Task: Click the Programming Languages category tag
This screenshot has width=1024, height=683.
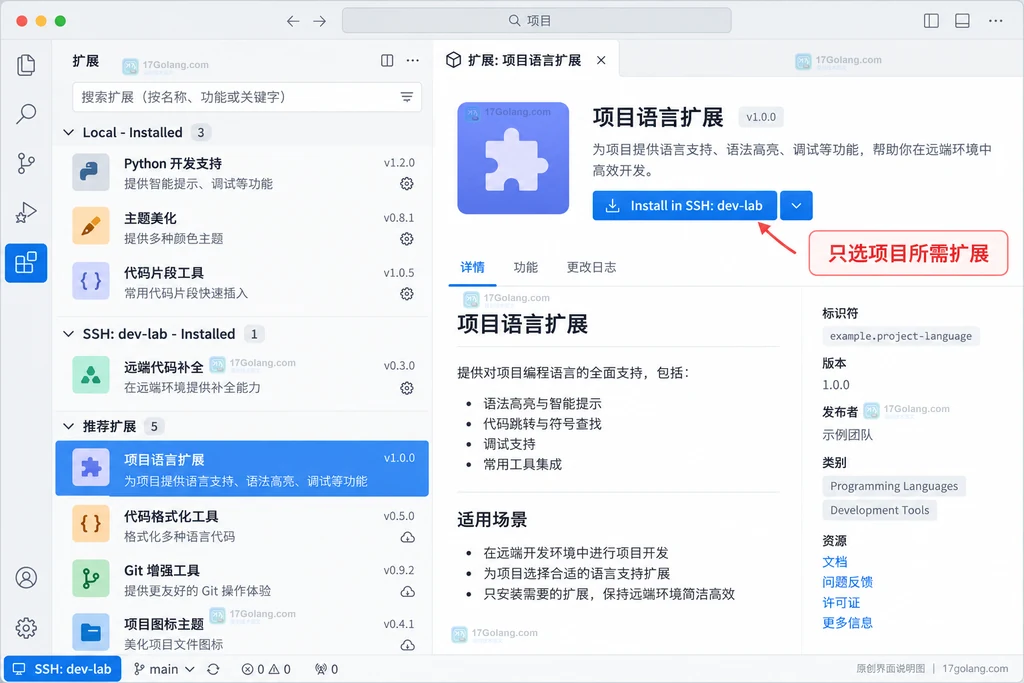Action: click(x=894, y=486)
